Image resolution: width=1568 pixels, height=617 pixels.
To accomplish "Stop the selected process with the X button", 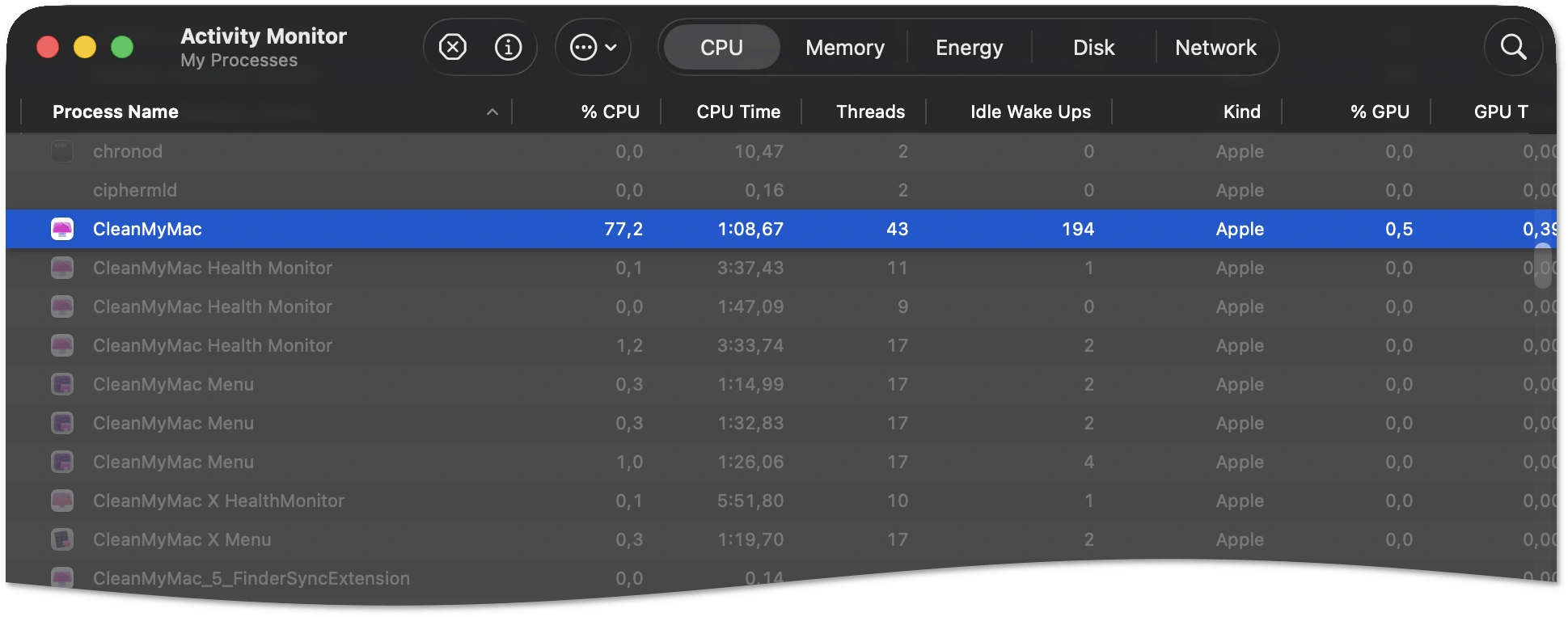I will coord(453,48).
